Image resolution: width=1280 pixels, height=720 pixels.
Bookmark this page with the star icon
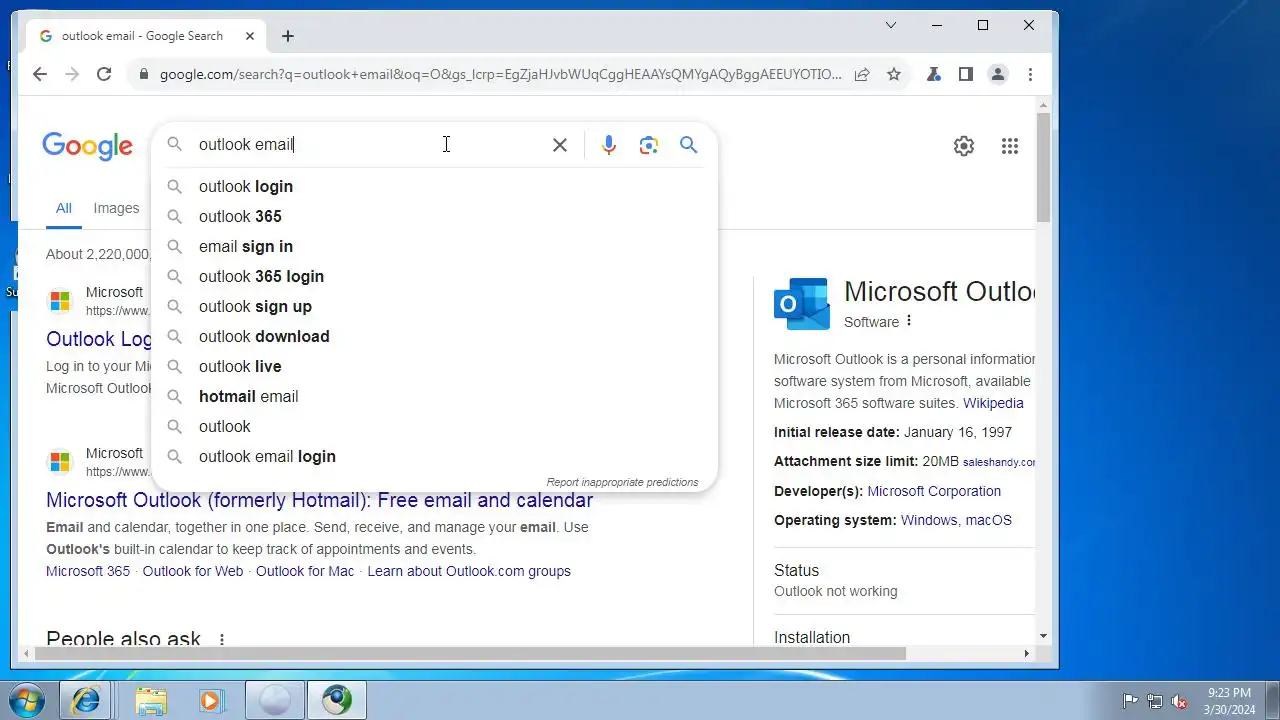pyautogui.click(x=894, y=74)
